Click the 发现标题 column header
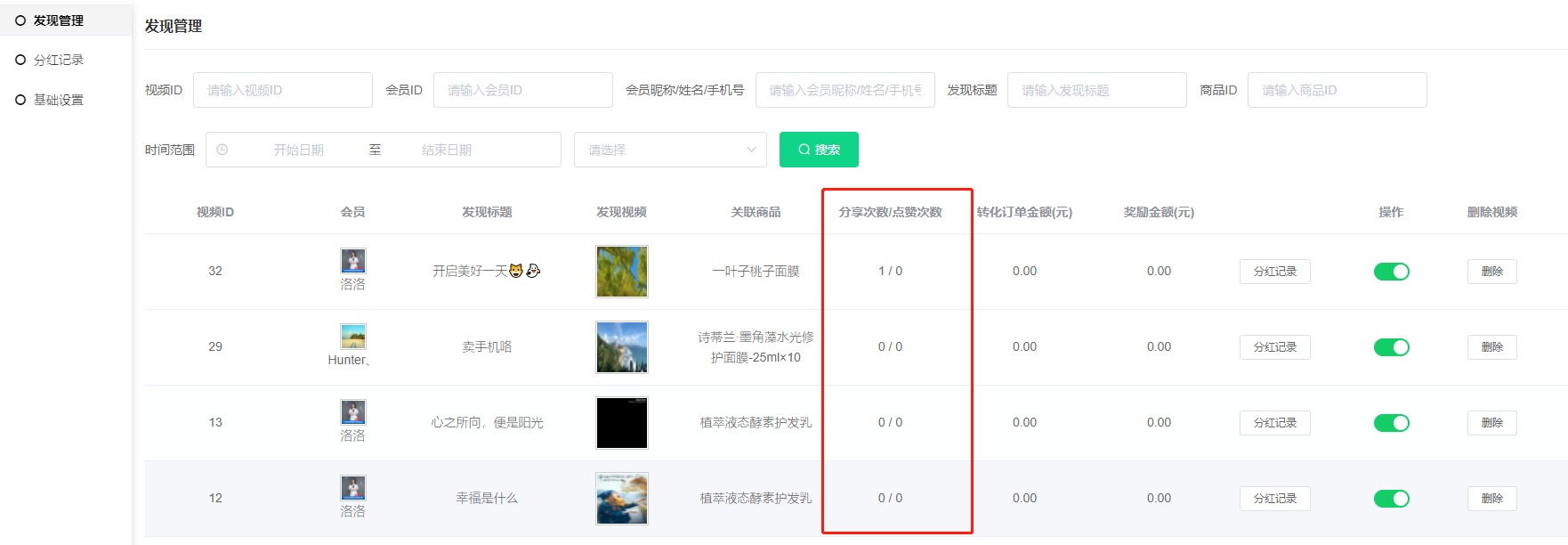The width and height of the screenshot is (1568, 545). click(487, 212)
